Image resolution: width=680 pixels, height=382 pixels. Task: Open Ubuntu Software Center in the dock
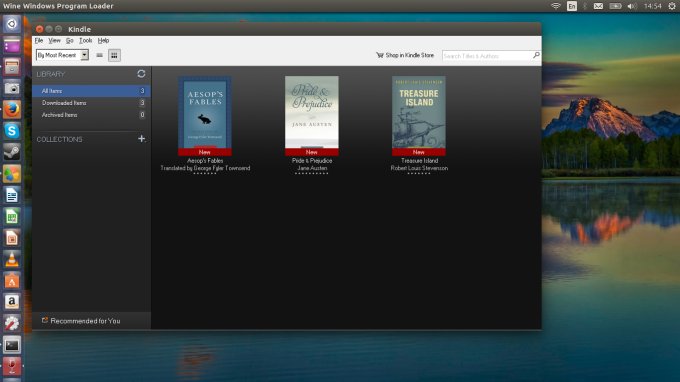pos(12,281)
